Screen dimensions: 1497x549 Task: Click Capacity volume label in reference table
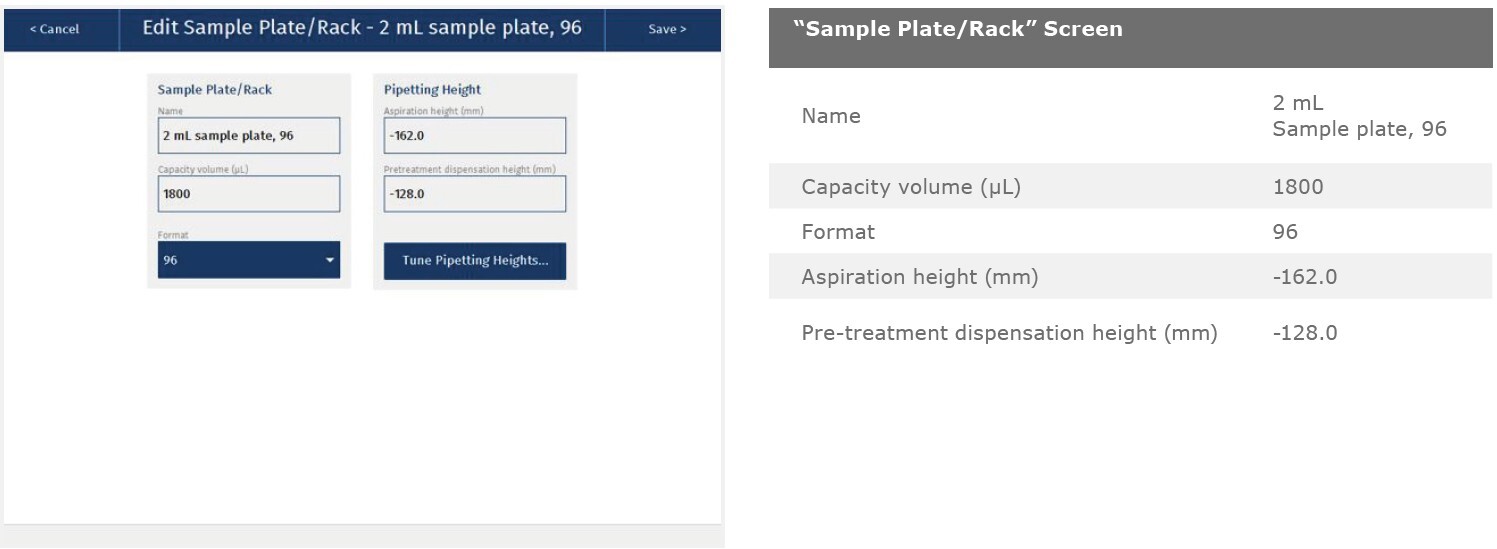click(911, 187)
